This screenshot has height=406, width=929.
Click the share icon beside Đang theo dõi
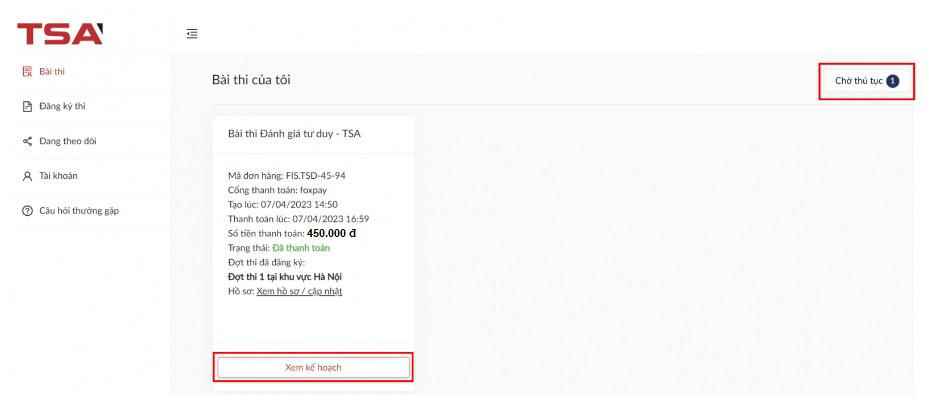coord(27,141)
